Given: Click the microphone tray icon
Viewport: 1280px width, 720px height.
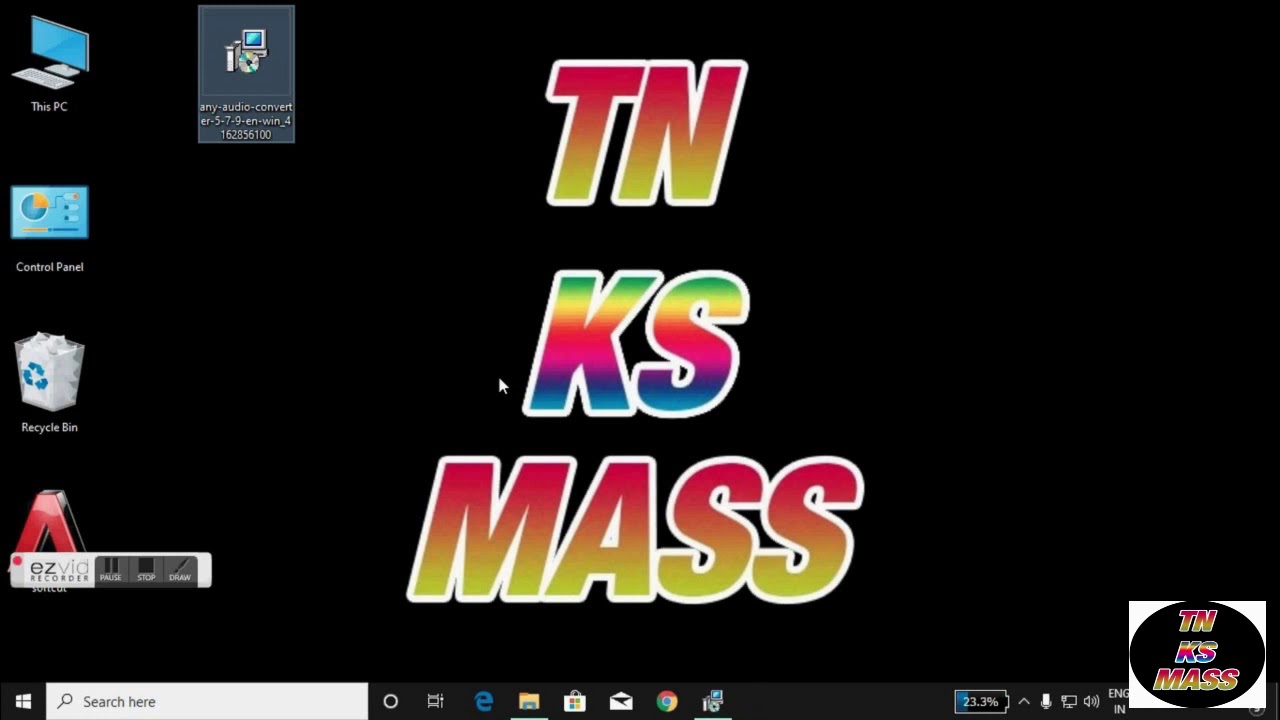Looking at the screenshot, I should [x=1046, y=701].
